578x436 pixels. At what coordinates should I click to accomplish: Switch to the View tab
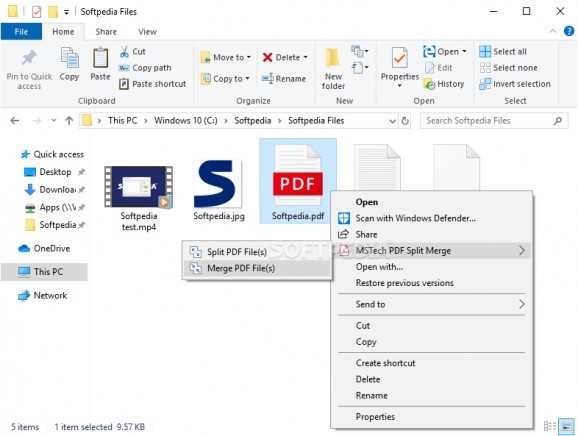coord(147,32)
